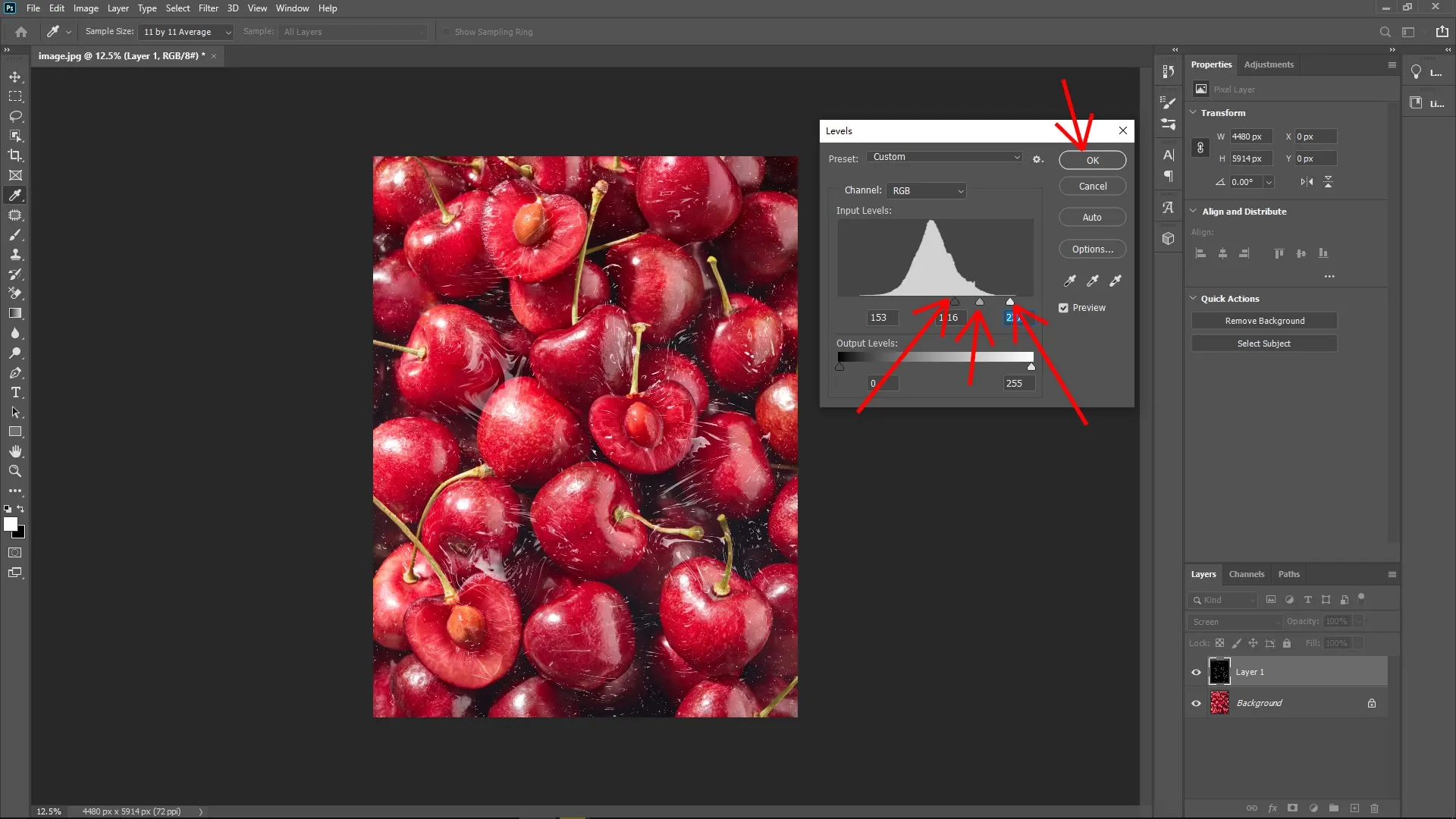Select the Eyedropper tool
The height and width of the screenshot is (819, 1456).
coord(15,195)
